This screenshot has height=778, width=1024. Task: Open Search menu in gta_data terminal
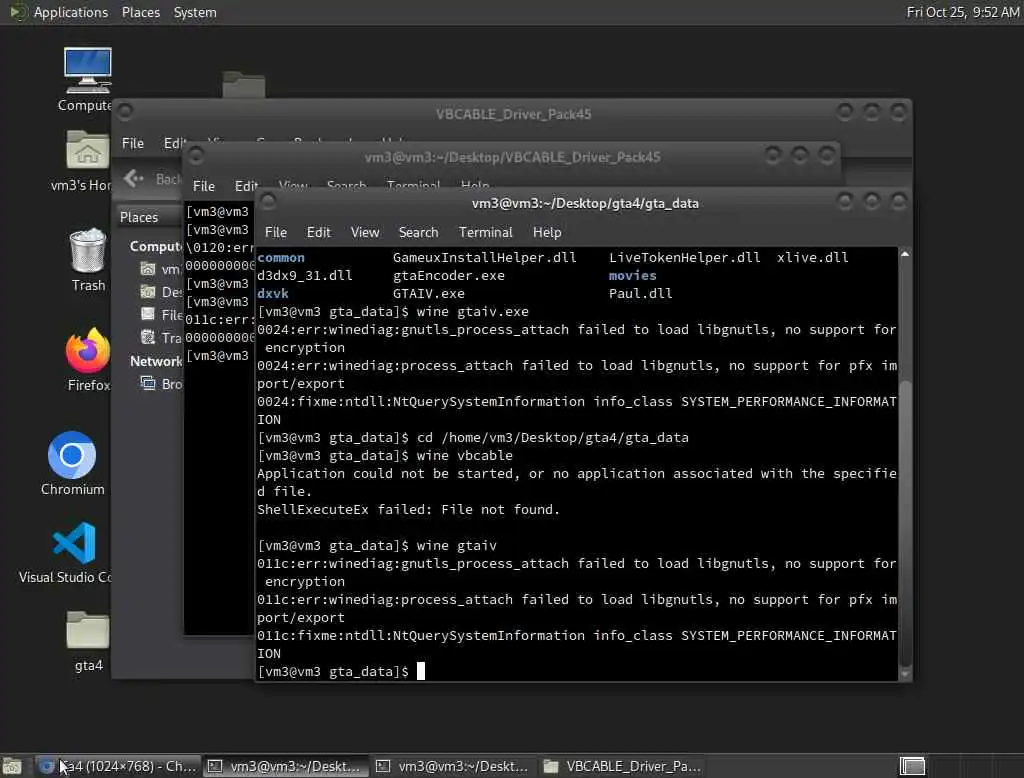pyautogui.click(x=419, y=232)
